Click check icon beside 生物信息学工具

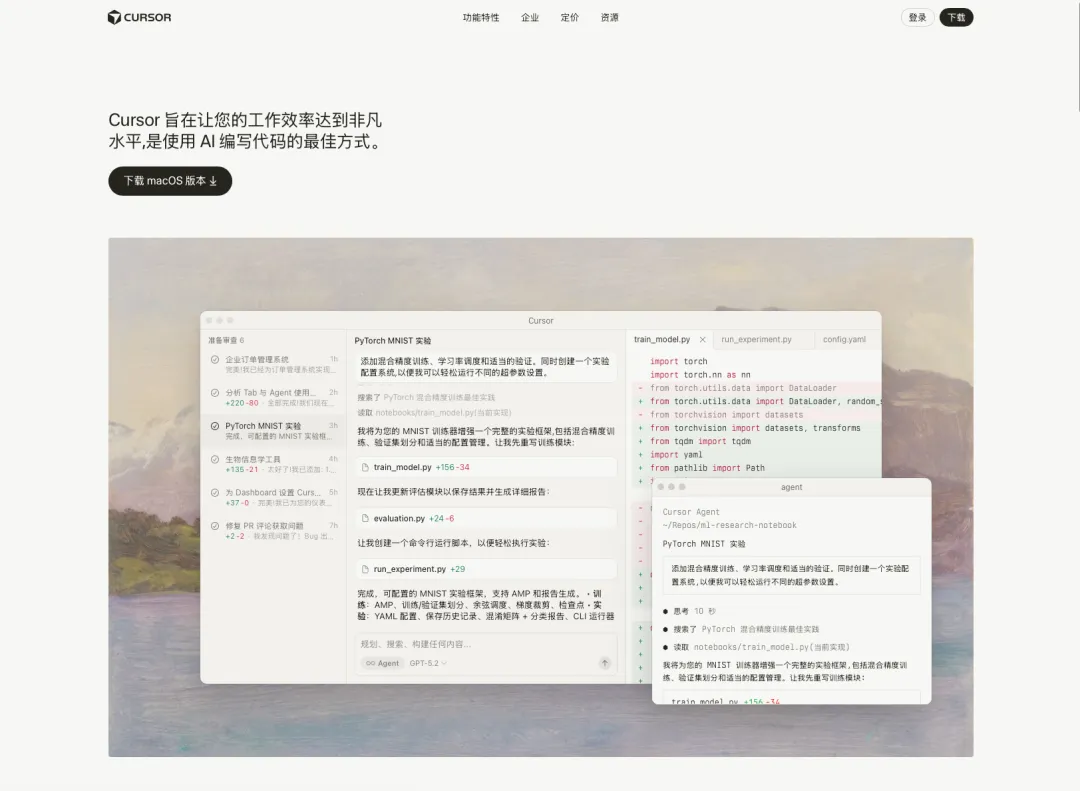pos(215,460)
